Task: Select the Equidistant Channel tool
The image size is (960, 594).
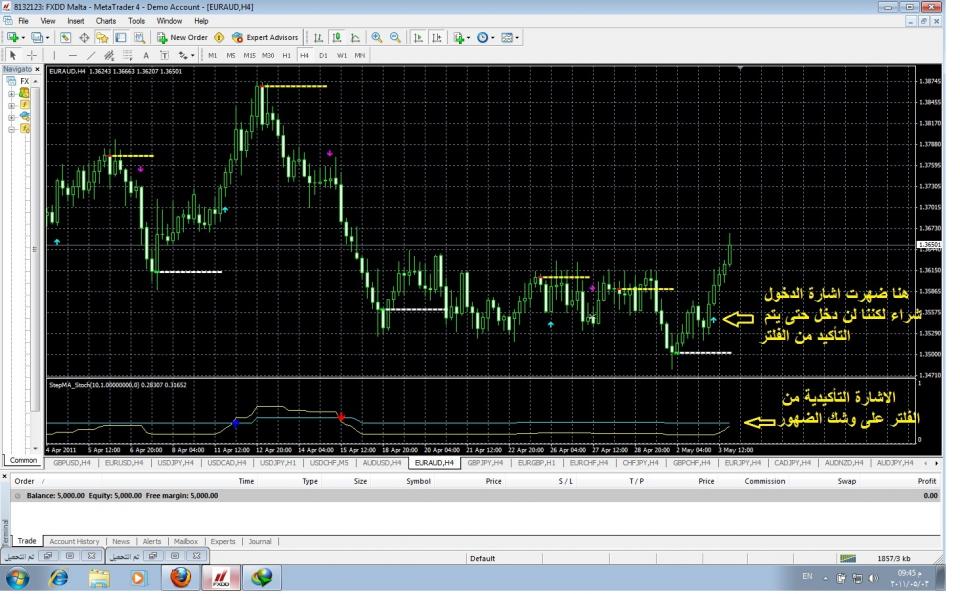Action: point(109,55)
